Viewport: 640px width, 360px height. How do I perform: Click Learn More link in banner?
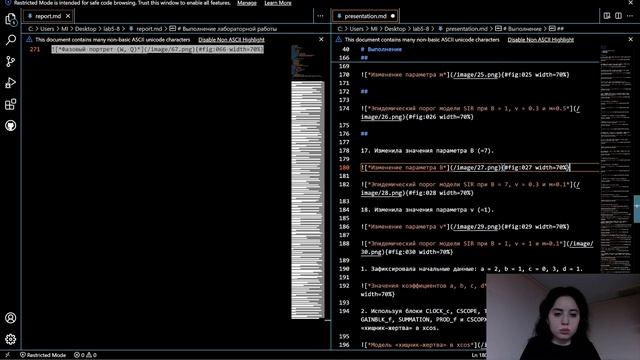(278, 3)
